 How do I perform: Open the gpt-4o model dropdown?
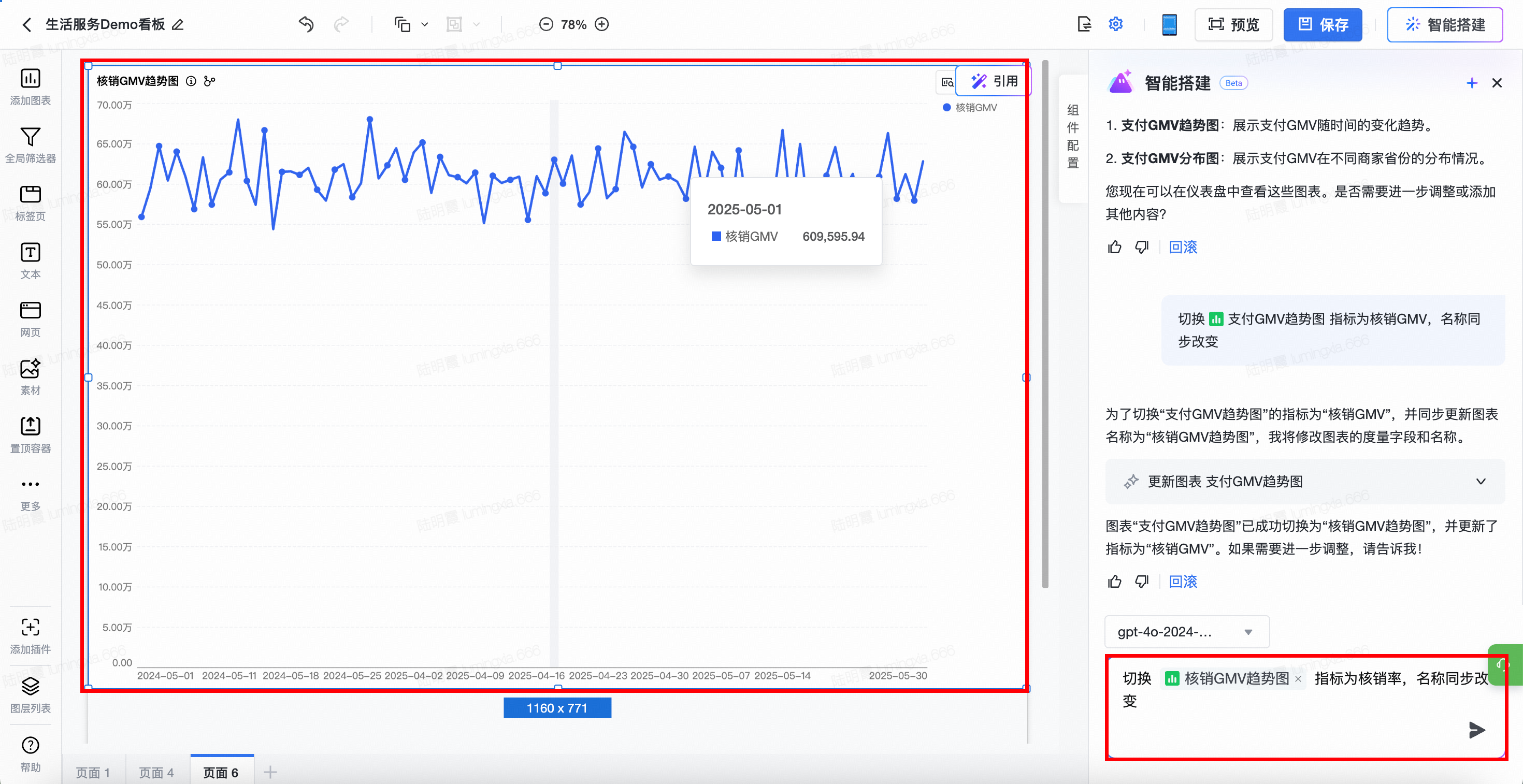point(1186,632)
